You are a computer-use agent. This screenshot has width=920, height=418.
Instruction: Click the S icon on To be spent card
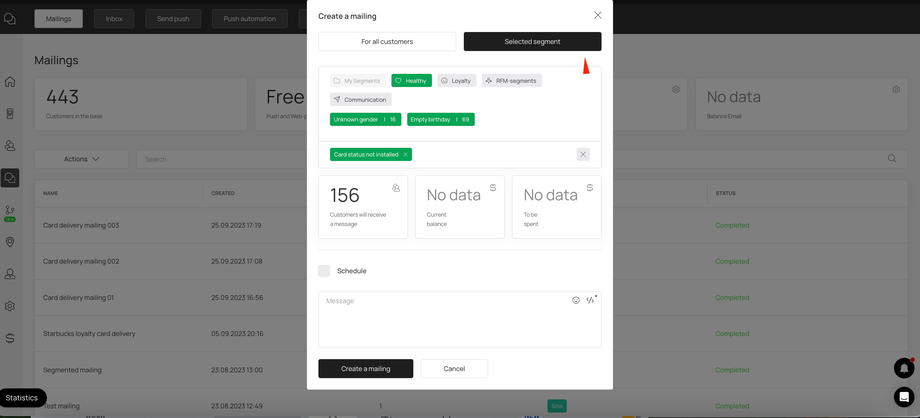(x=590, y=187)
